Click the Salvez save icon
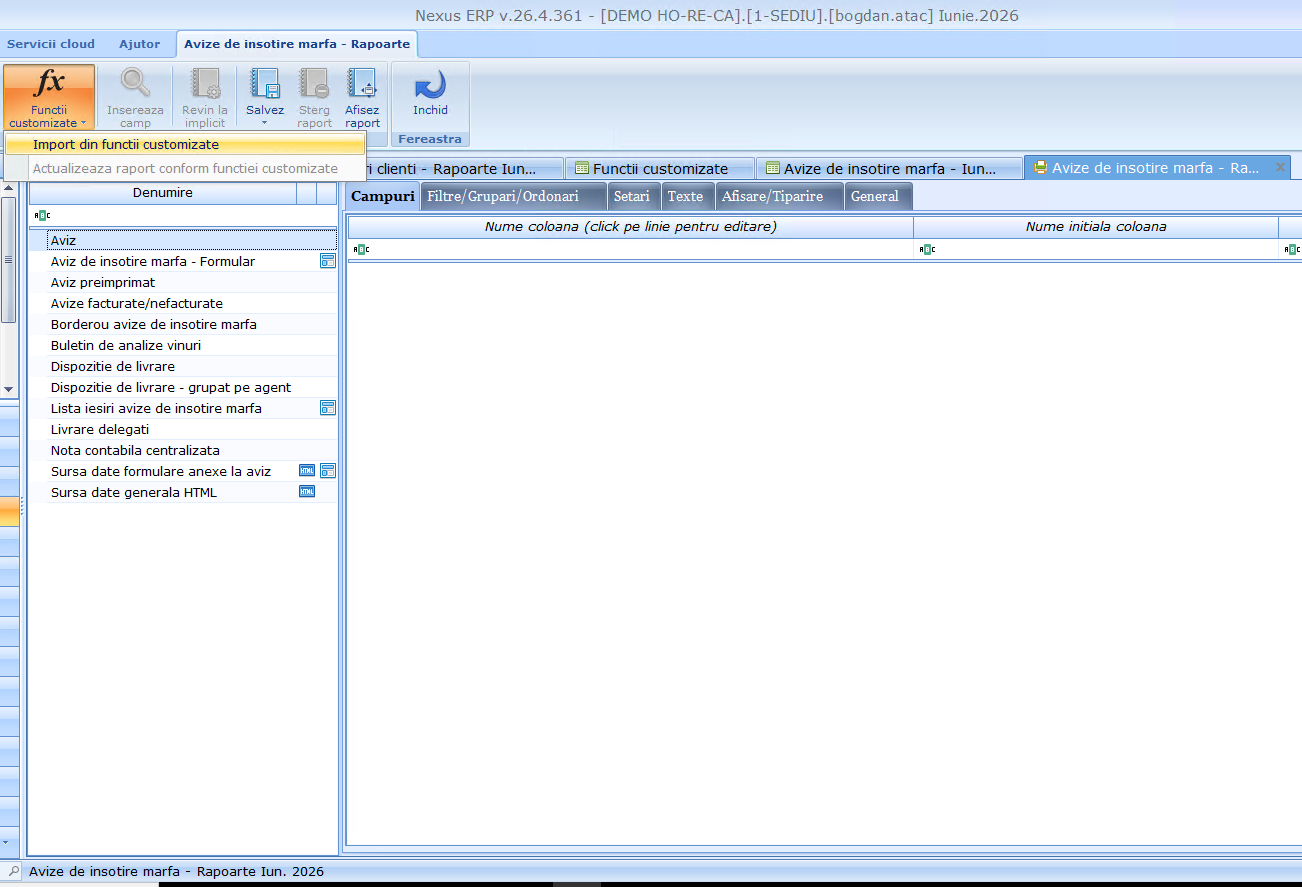1302x887 pixels. click(x=265, y=83)
